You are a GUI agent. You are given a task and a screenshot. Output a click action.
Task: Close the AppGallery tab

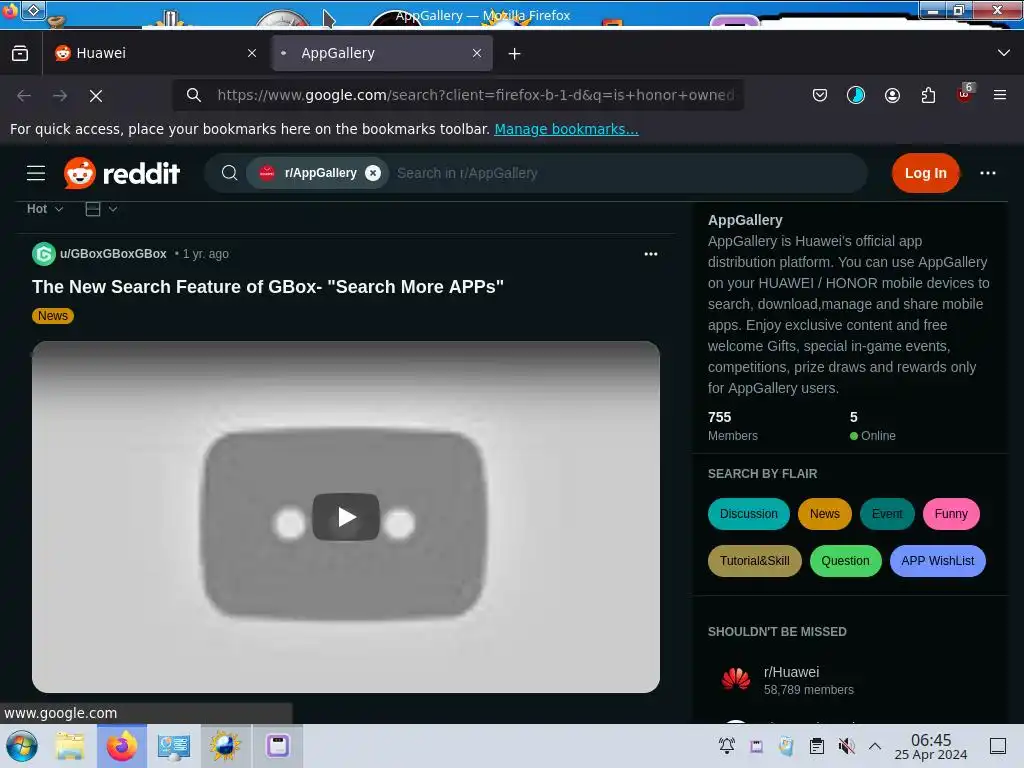(x=477, y=54)
